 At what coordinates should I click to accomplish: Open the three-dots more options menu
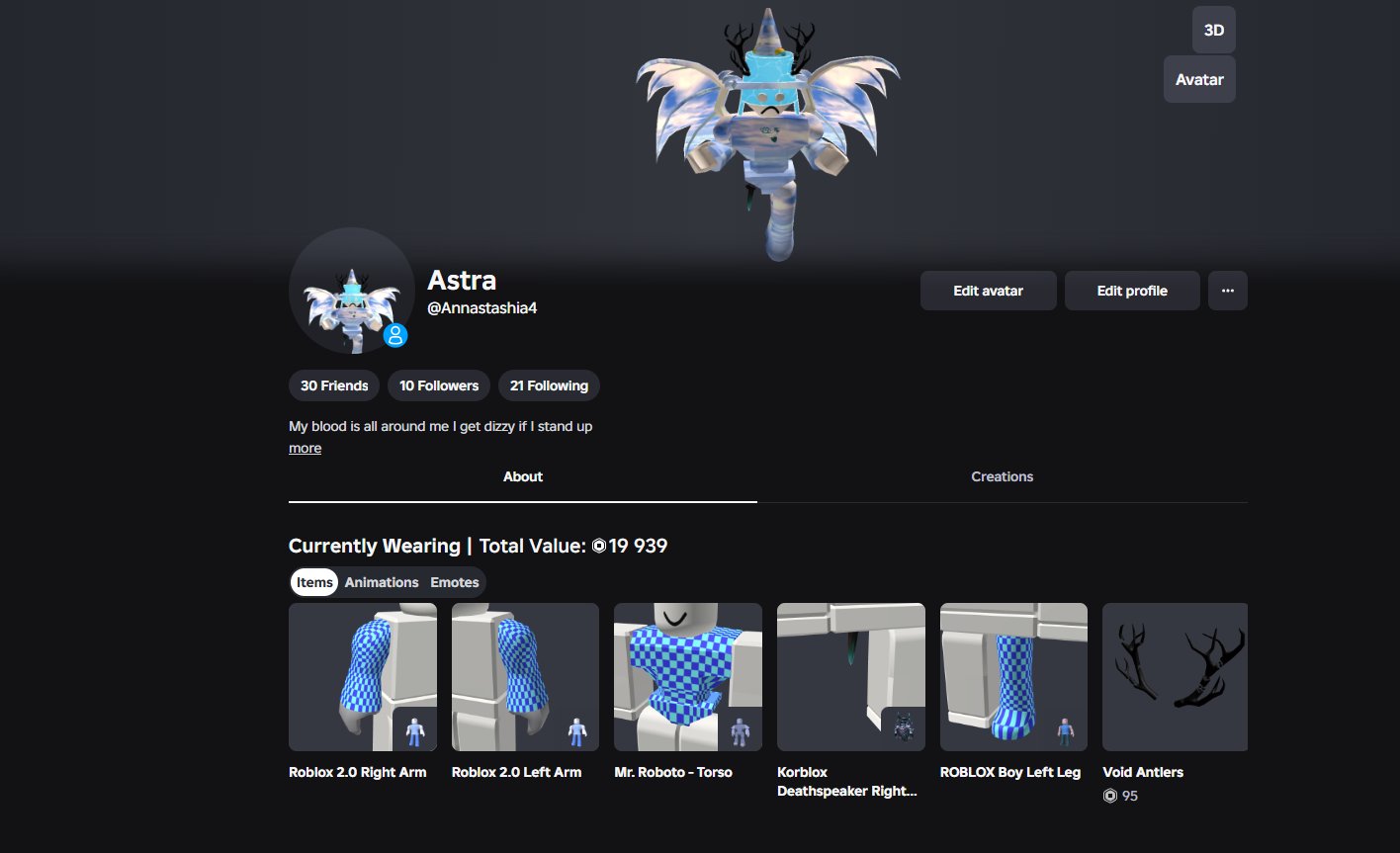(x=1228, y=291)
